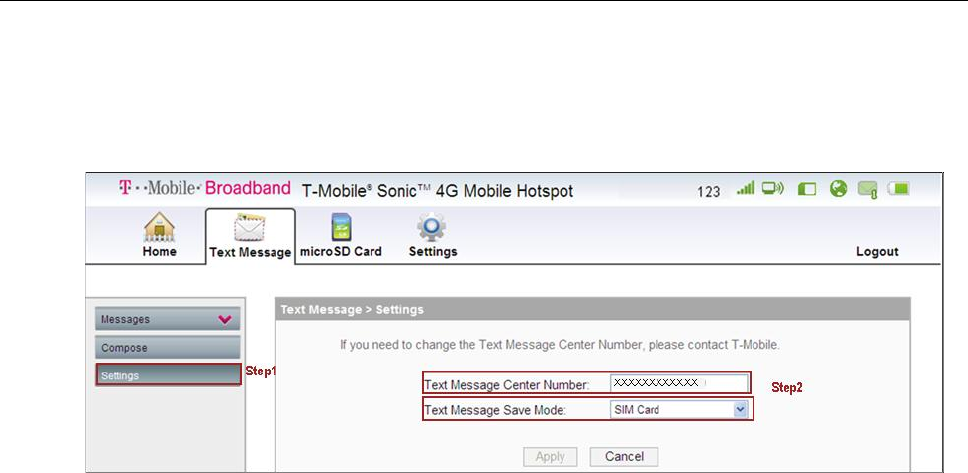Click the 123 indicator in the status bar
The width and height of the screenshot is (968, 473).
click(708, 192)
